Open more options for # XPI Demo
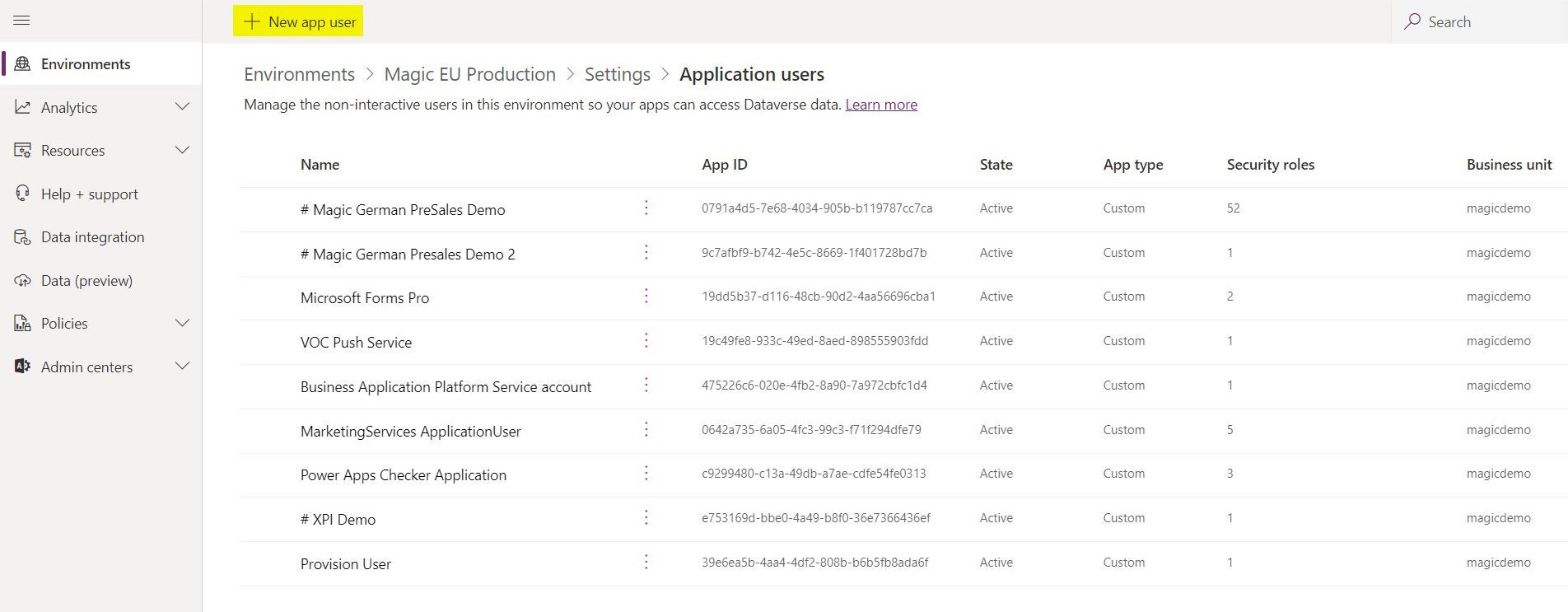 [x=646, y=518]
